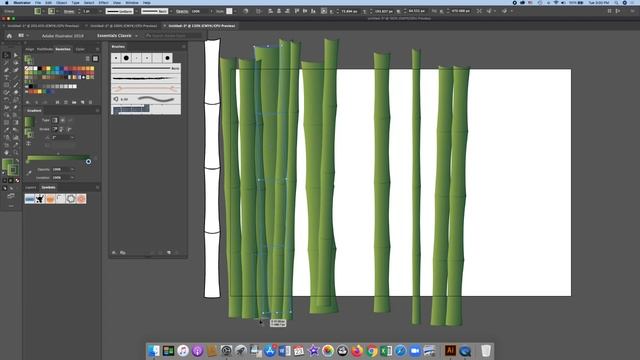Open the arrange documents dropdown

pyautogui.click(x=23, y=36)
